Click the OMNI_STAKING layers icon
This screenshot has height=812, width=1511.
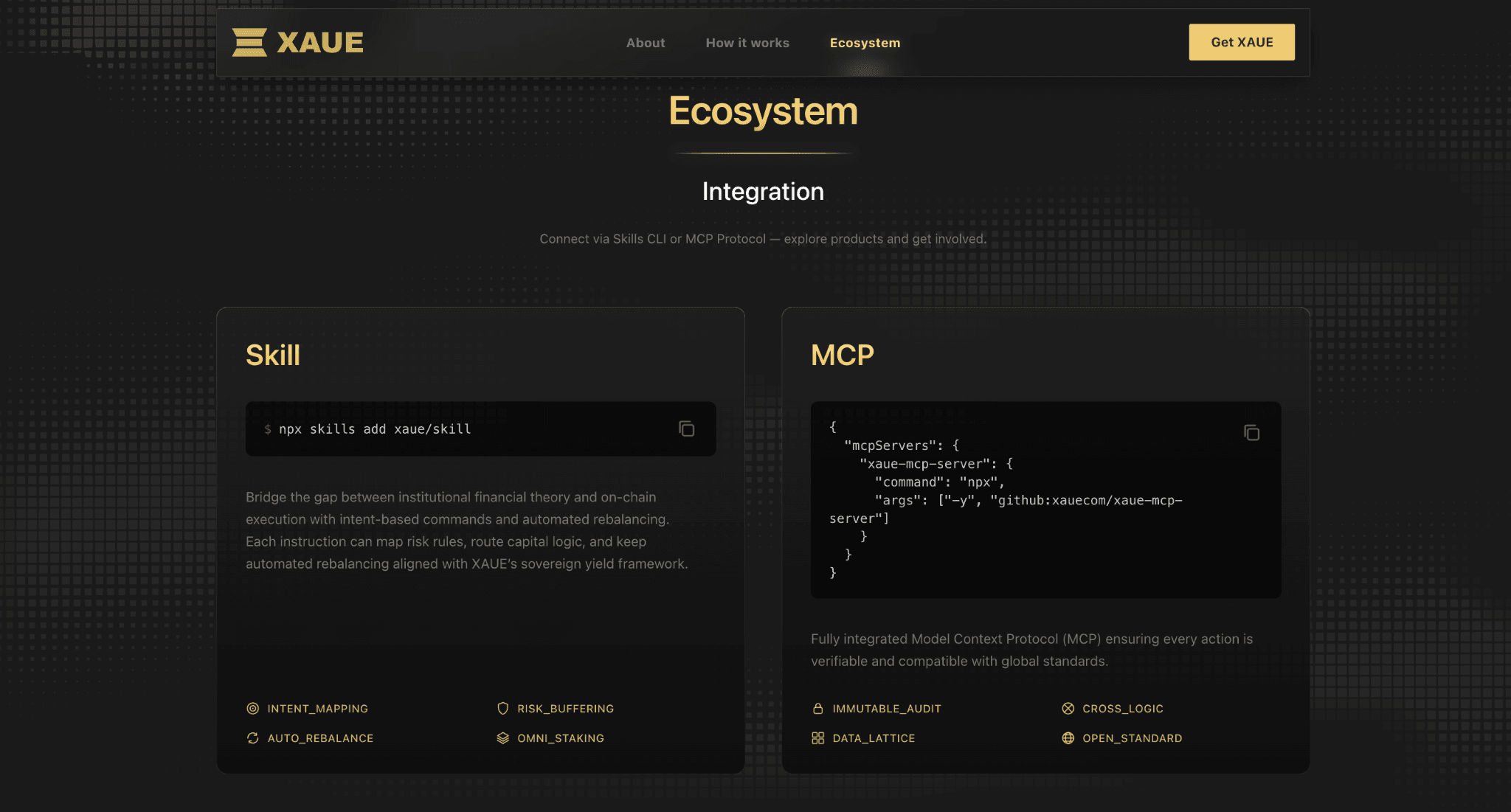[502, 738]
